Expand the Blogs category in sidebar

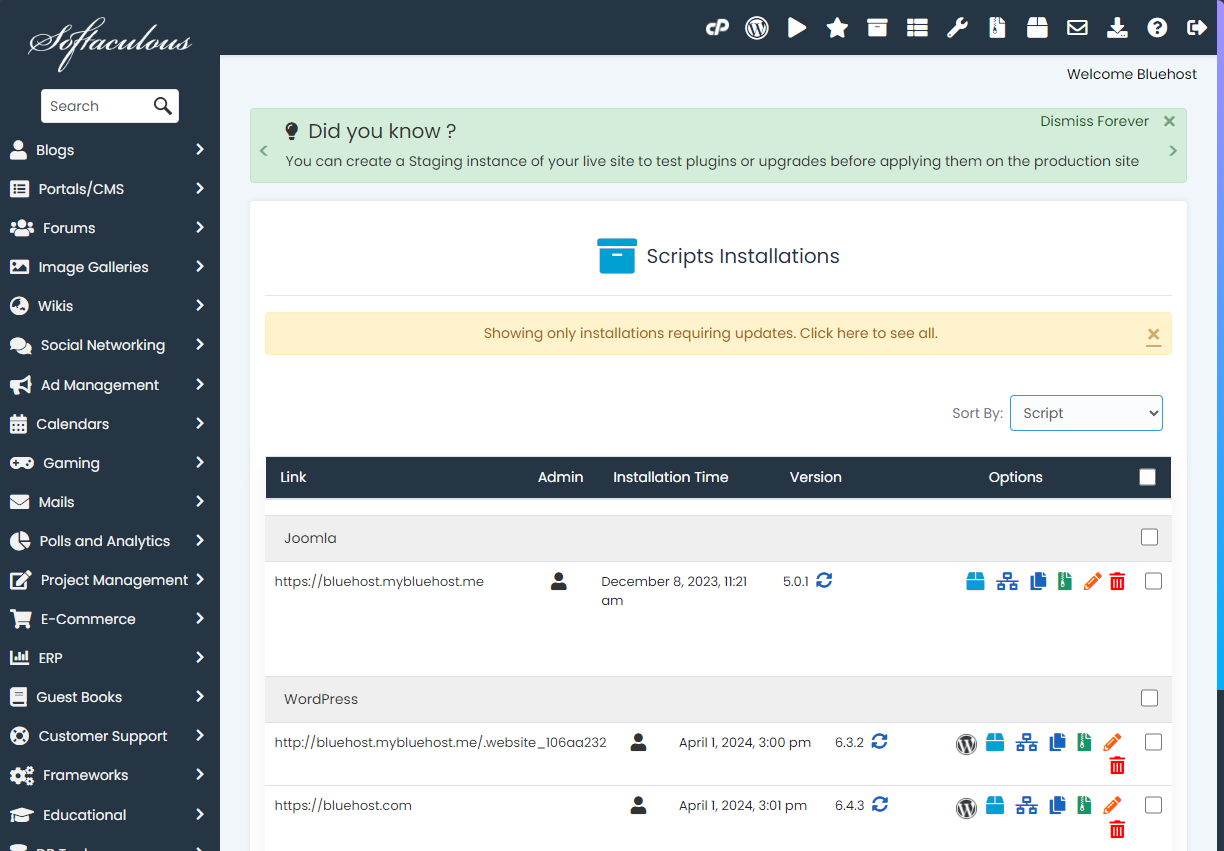pyautogui.click(x=108, y=150)
